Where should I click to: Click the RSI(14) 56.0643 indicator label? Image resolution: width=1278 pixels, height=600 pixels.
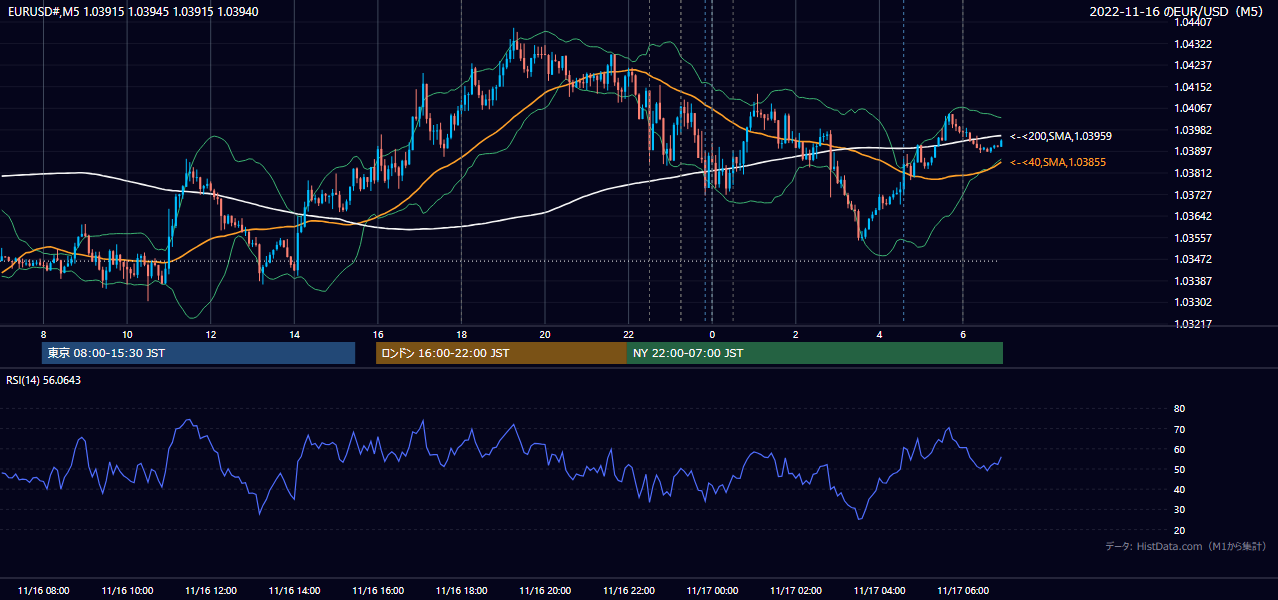tap(44, 380)
